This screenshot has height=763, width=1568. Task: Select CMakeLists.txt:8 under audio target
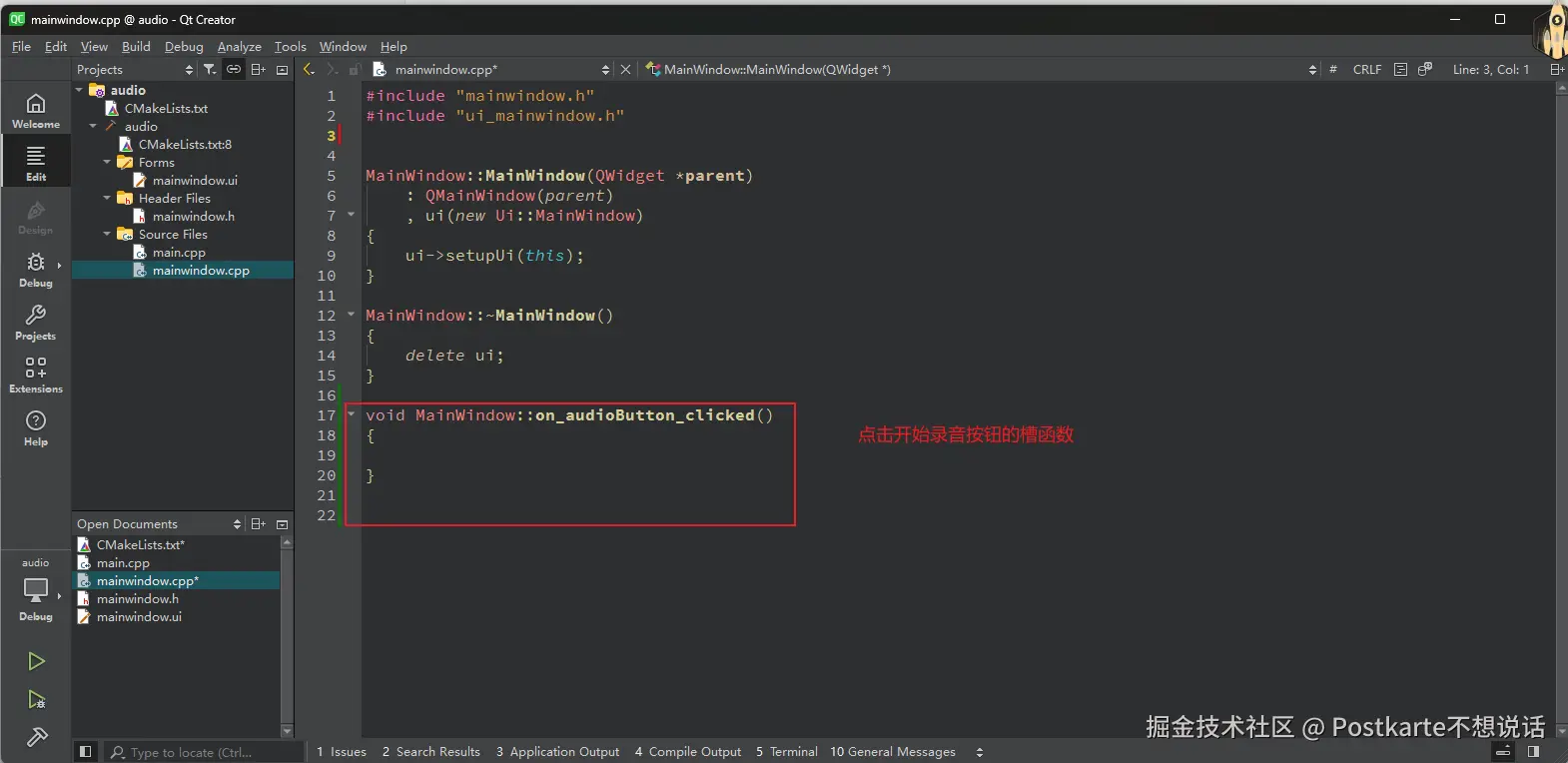point(185,144)
